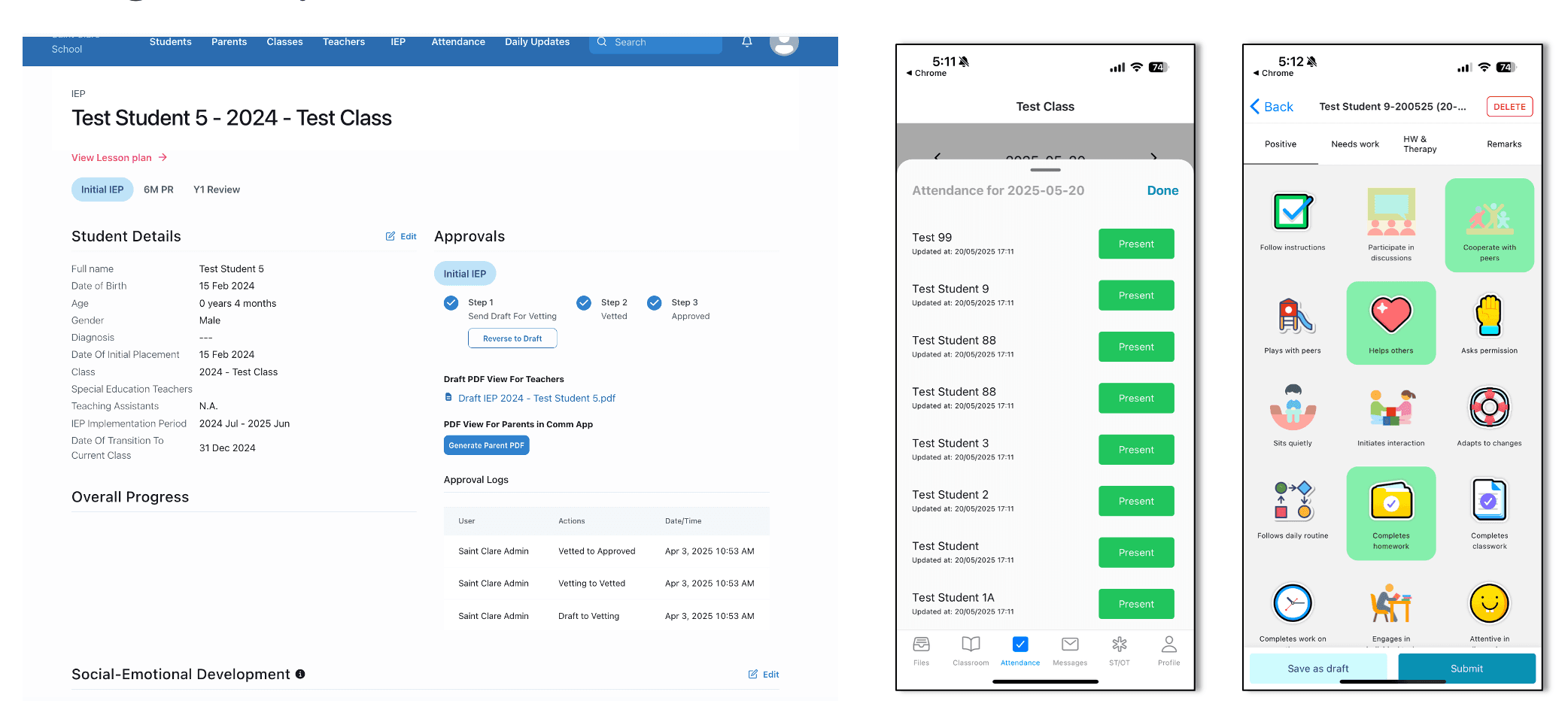Open Classroom in bottom navigation bar
Viewport: 1568px width, 725px height.
[971, 651]
